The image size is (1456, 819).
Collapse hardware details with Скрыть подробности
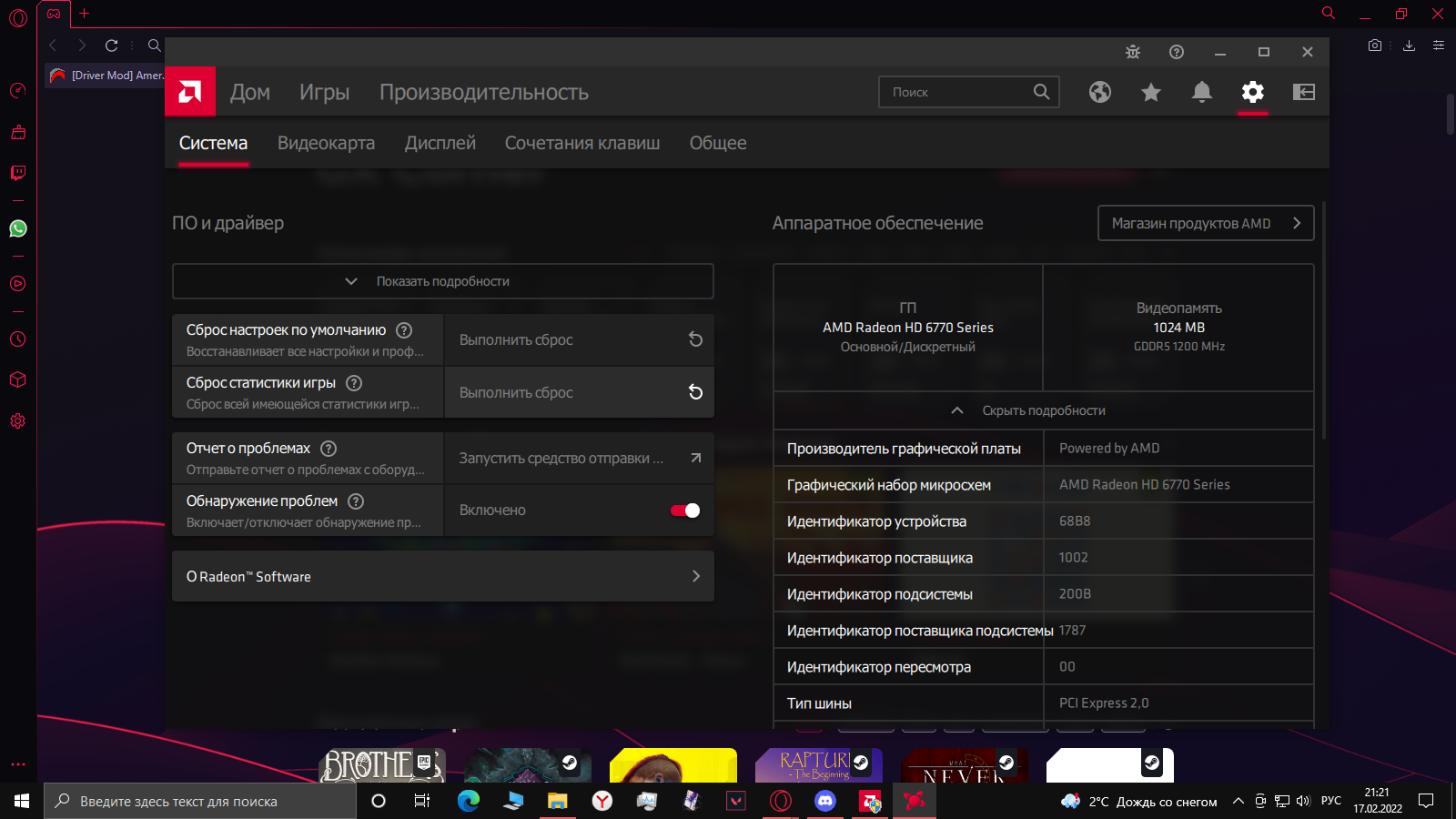(x=1044, y=410)
